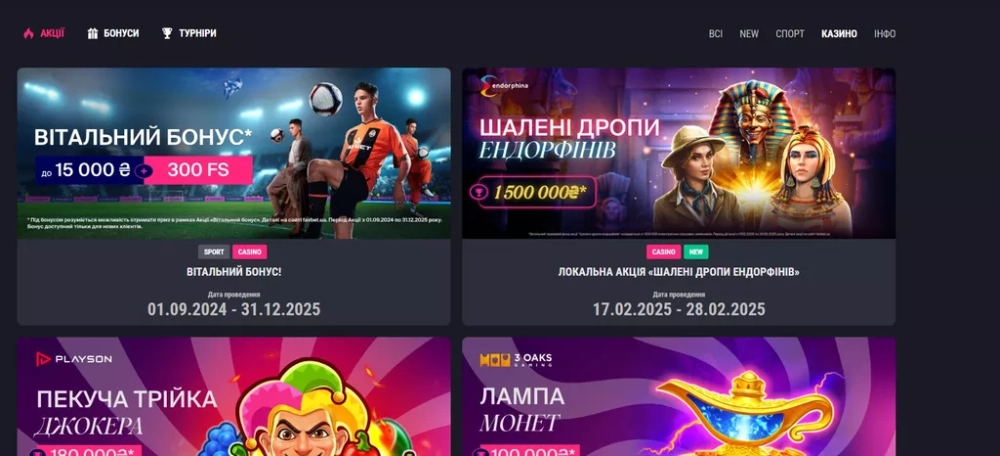Select the СПОРТ filter
Screen dimensions: 1000x456
tap(790, 34)
